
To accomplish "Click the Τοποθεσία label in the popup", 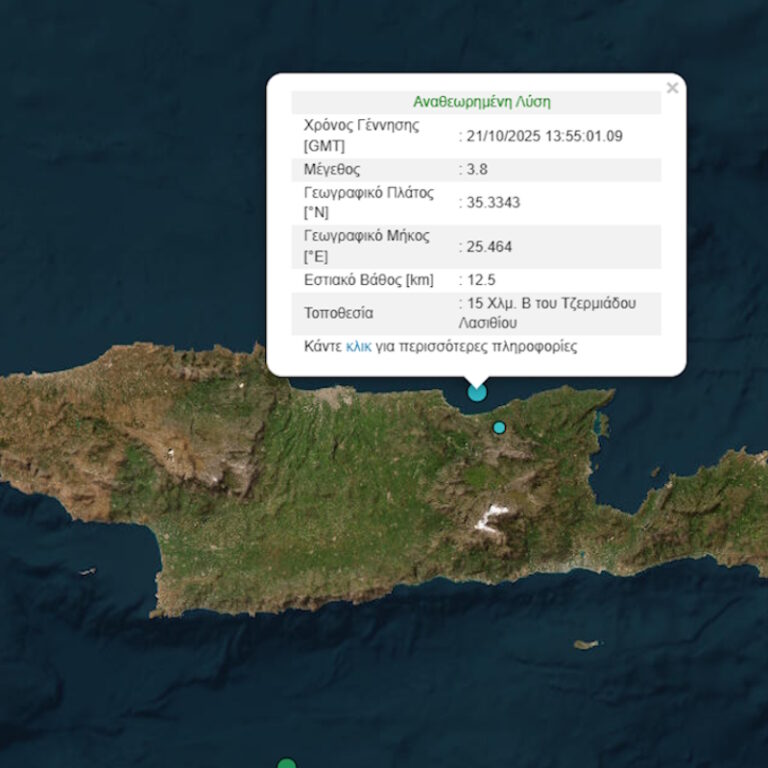I will tap(338, 313).
